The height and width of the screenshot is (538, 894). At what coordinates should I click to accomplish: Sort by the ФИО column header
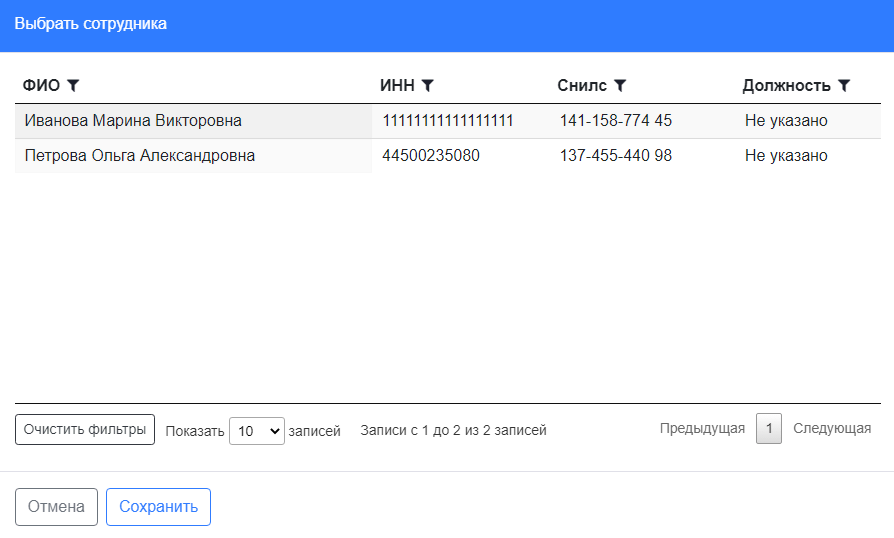(41, 86)
